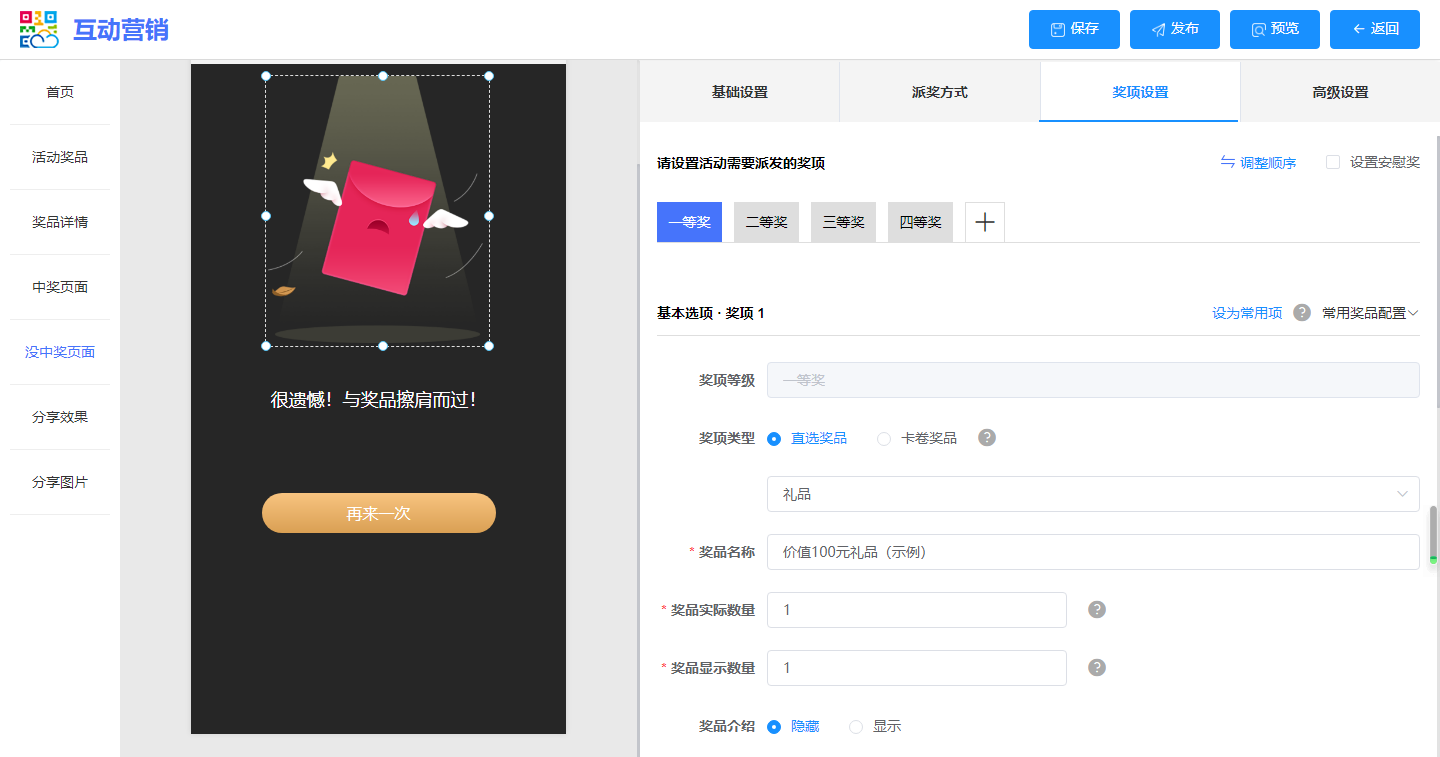Expand the 常用奖品配置 dropdown
This screenshot has width=1440, height=757.
(x=1370, y=313)
